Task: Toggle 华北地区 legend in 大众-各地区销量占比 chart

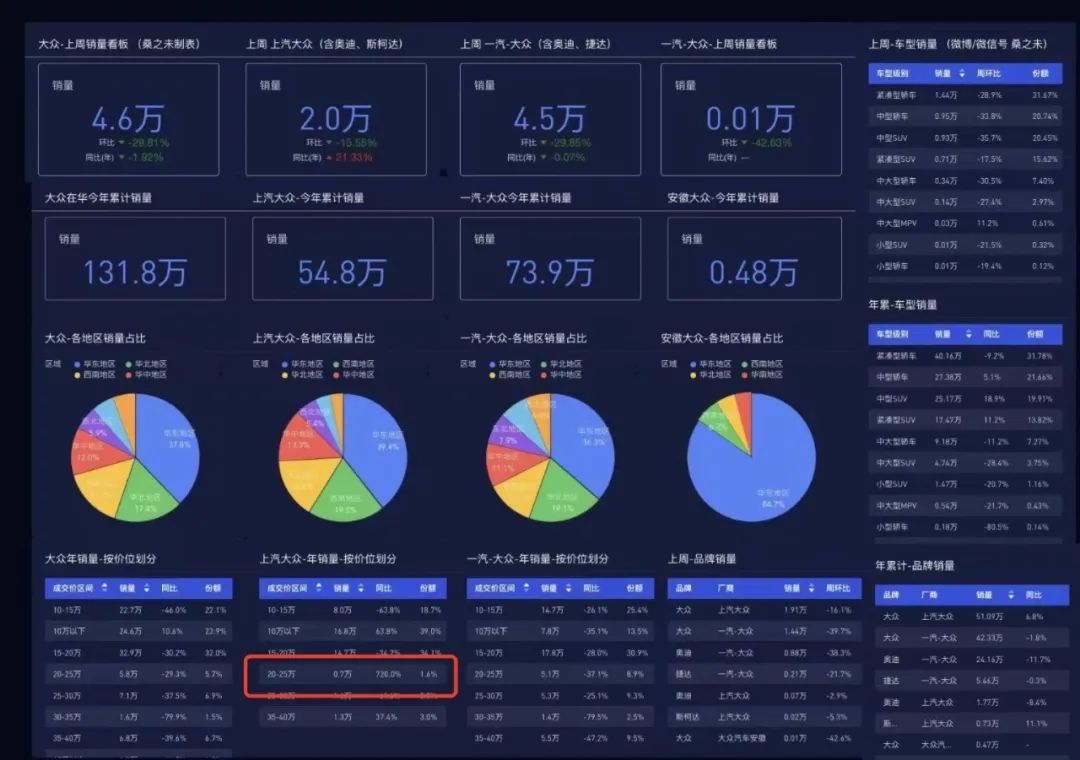Action: pyautogui.click(x=146, y=364)
